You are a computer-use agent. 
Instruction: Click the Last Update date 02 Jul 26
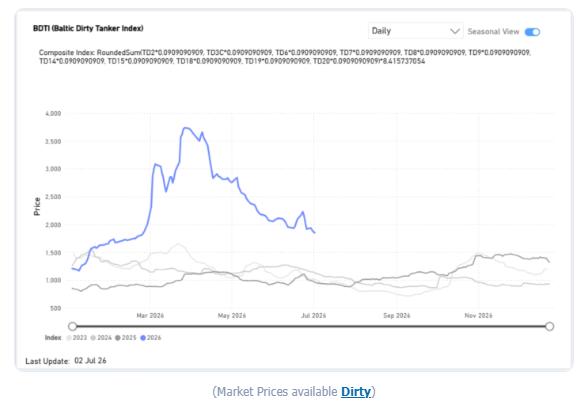(90, 361)
